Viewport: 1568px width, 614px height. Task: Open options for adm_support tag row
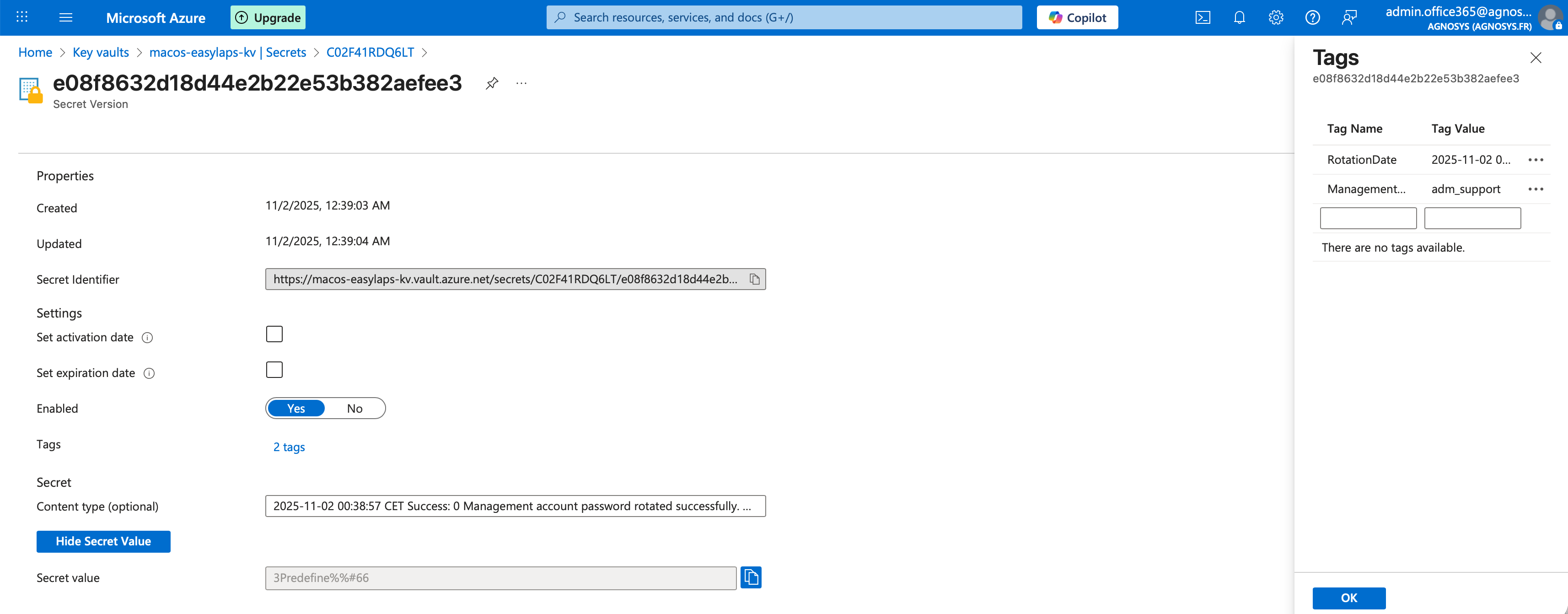pyautogui.click(x=1535, y=189)
